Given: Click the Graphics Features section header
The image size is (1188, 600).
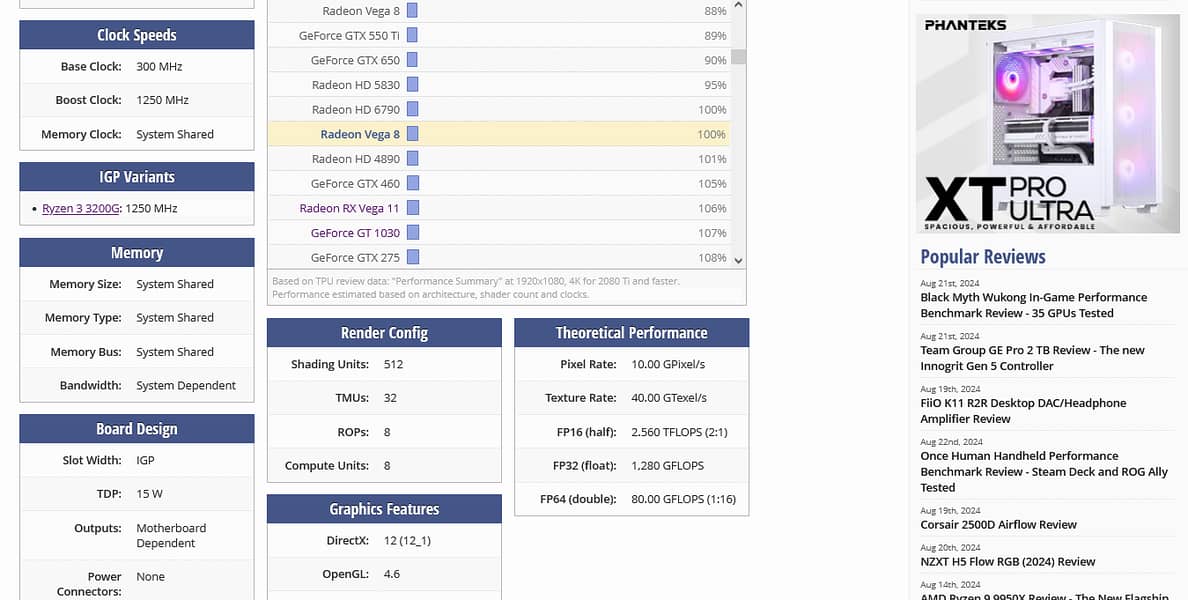Looking at the screenshot, I should (x=384, y=509).
